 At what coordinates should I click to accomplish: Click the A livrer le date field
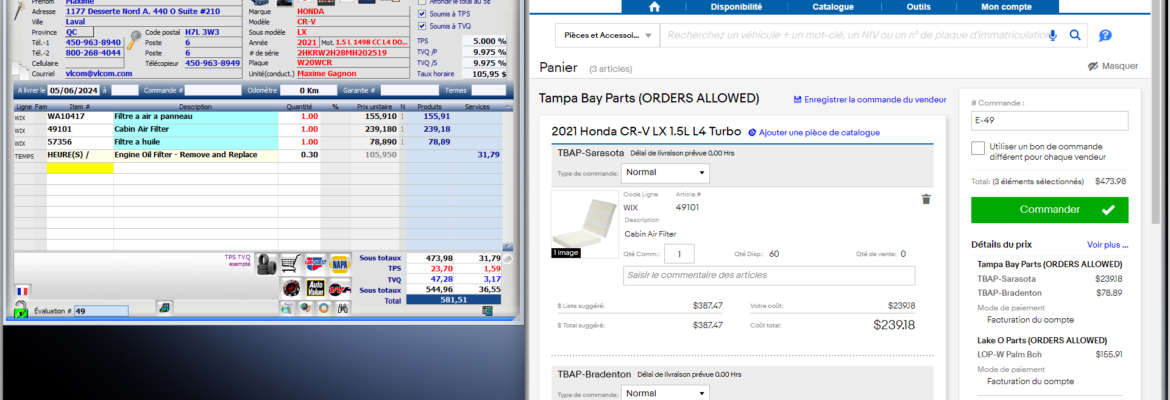click(73, 90)
